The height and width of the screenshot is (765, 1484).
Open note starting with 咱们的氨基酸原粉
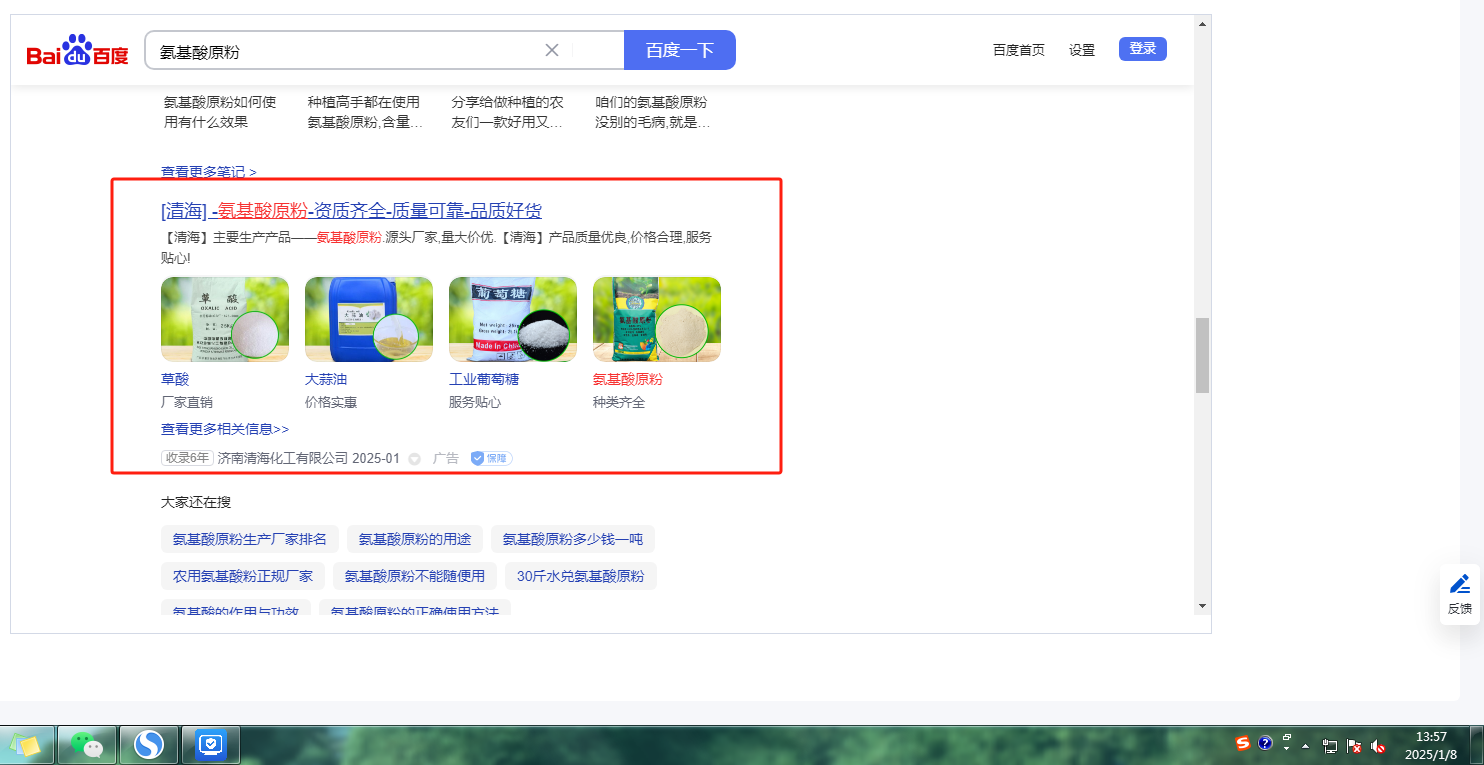click(653, 112)
